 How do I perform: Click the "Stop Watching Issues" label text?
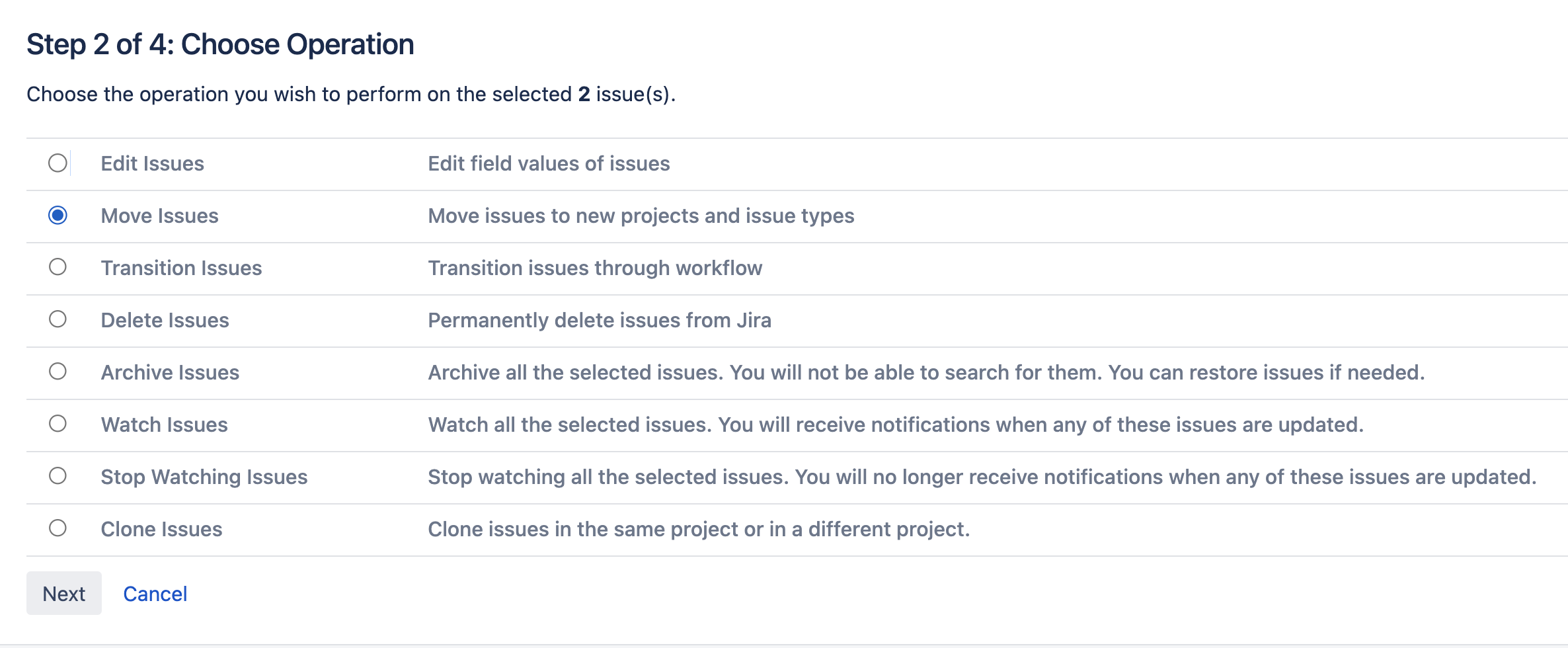tap(204, 477)
